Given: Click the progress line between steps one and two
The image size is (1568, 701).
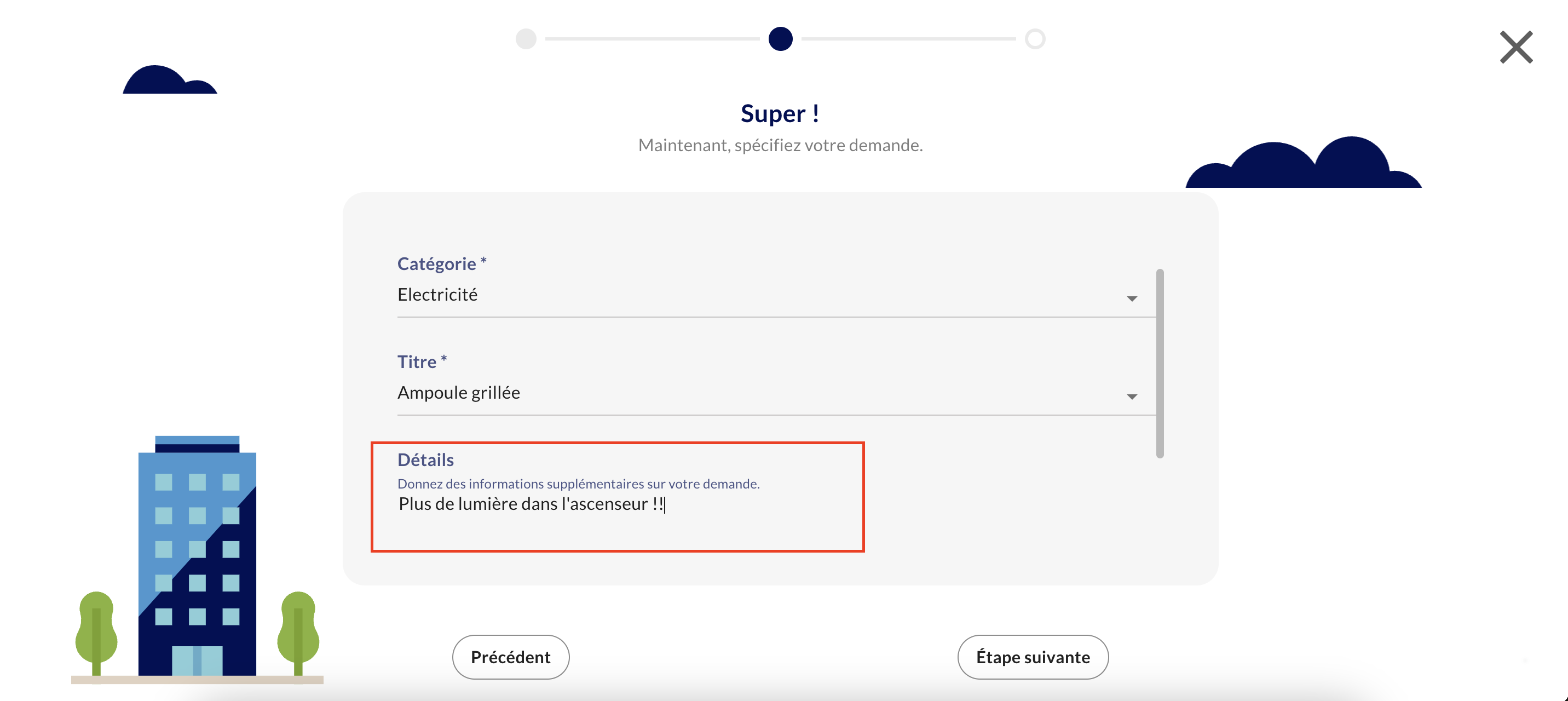Looking at the screenshot, I should [653, 39].
